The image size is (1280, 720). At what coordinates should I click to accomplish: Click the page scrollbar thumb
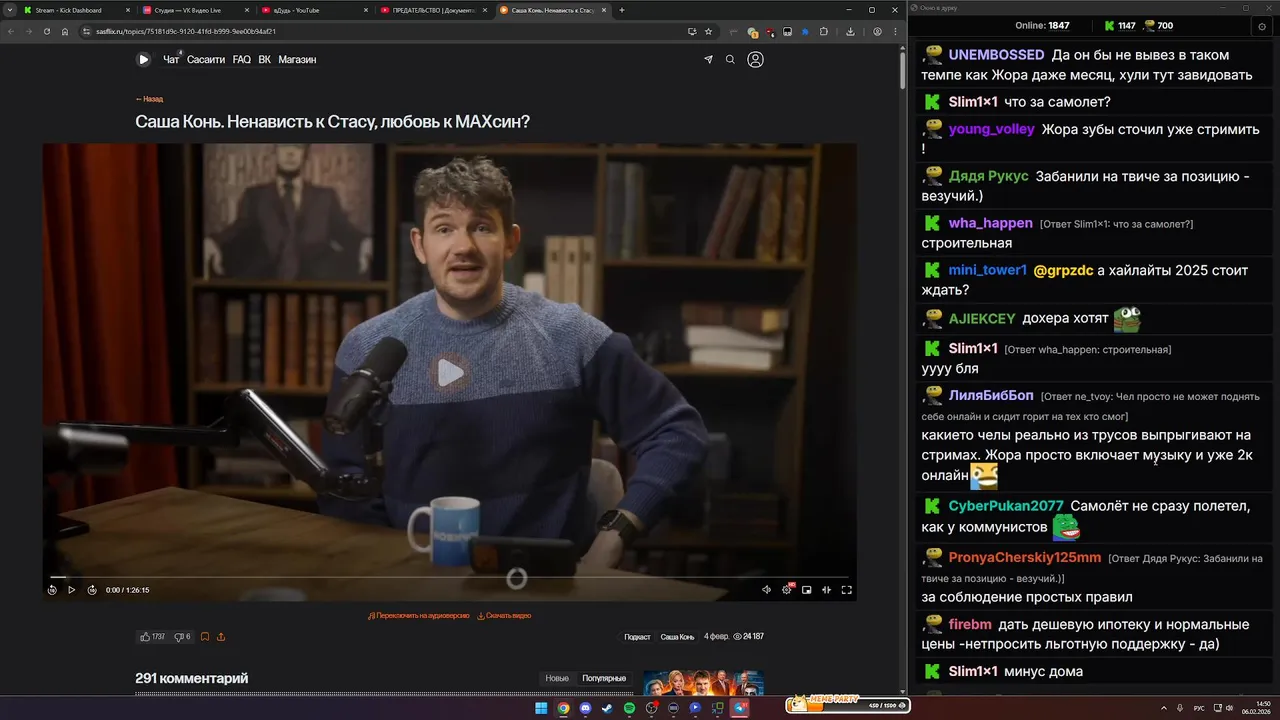(x=901, y=70)
